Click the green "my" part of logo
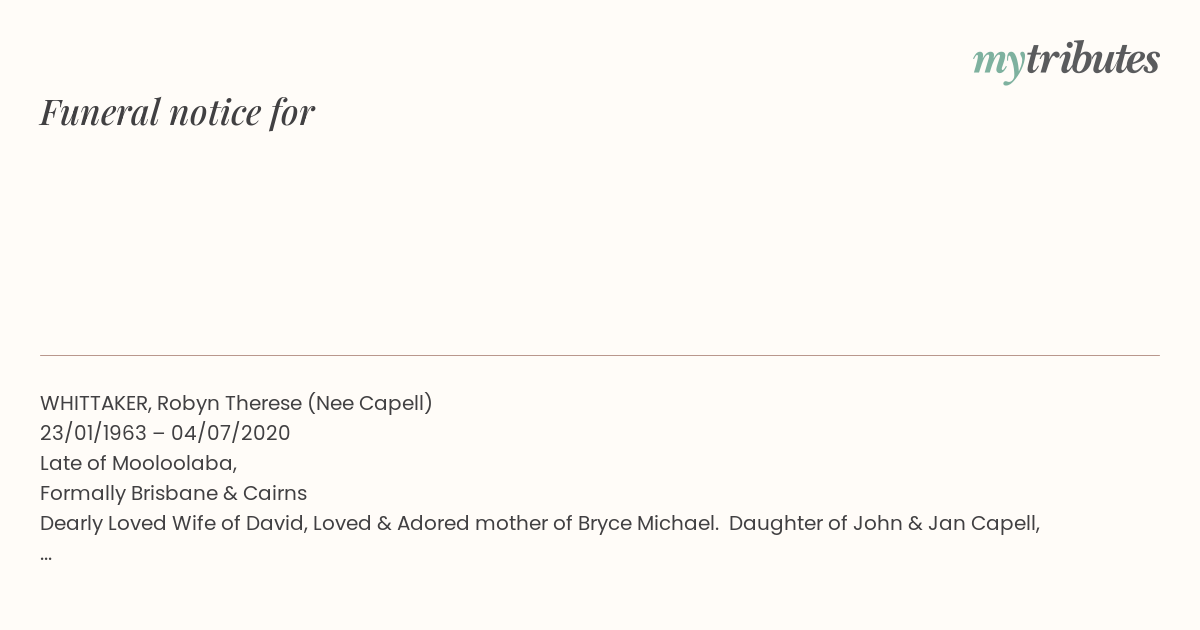This screenshot has height=630, width=1200. point(999,64)
